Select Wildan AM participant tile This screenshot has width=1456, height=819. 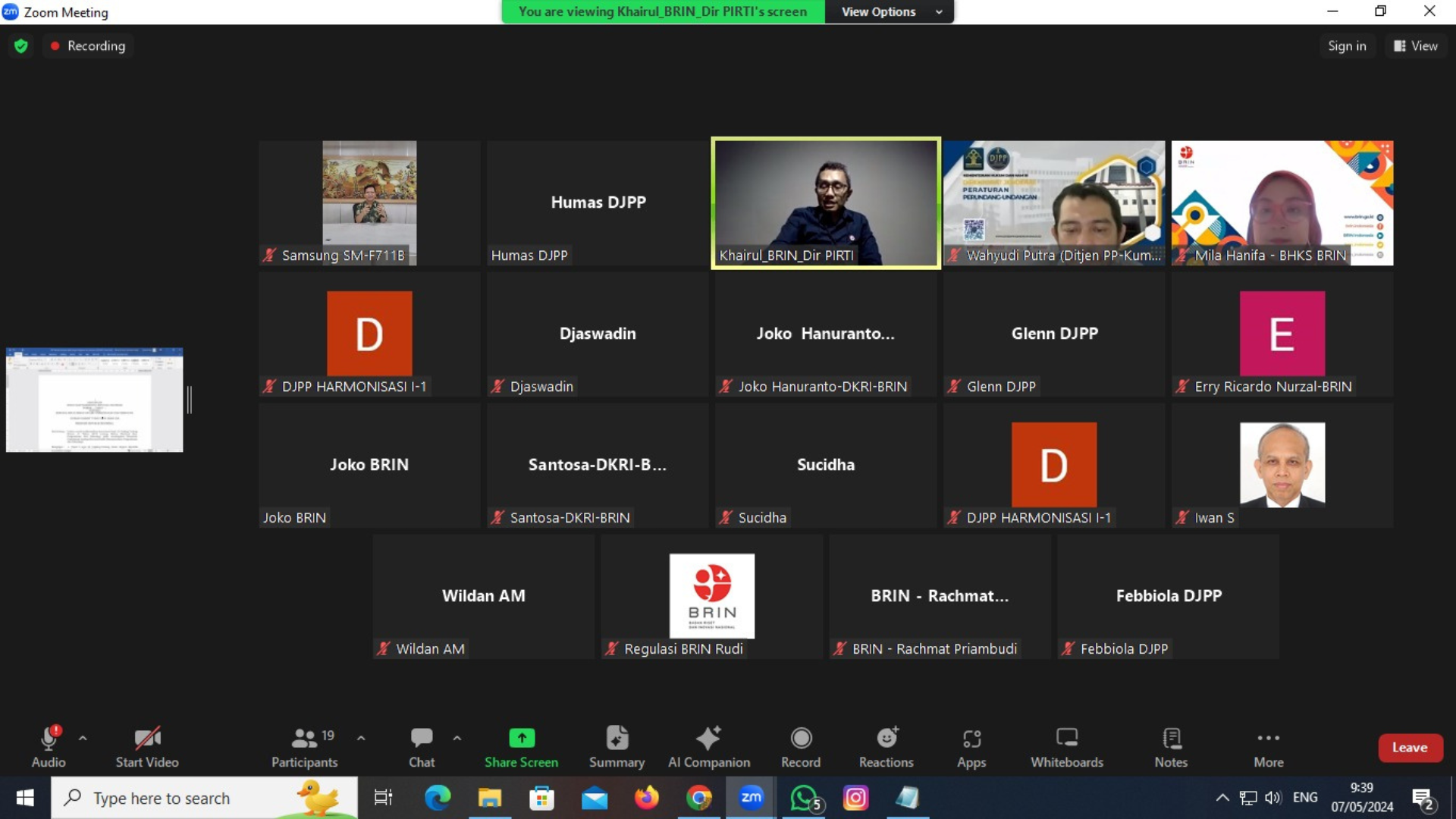pyautogui.click(x=483, y=596)
